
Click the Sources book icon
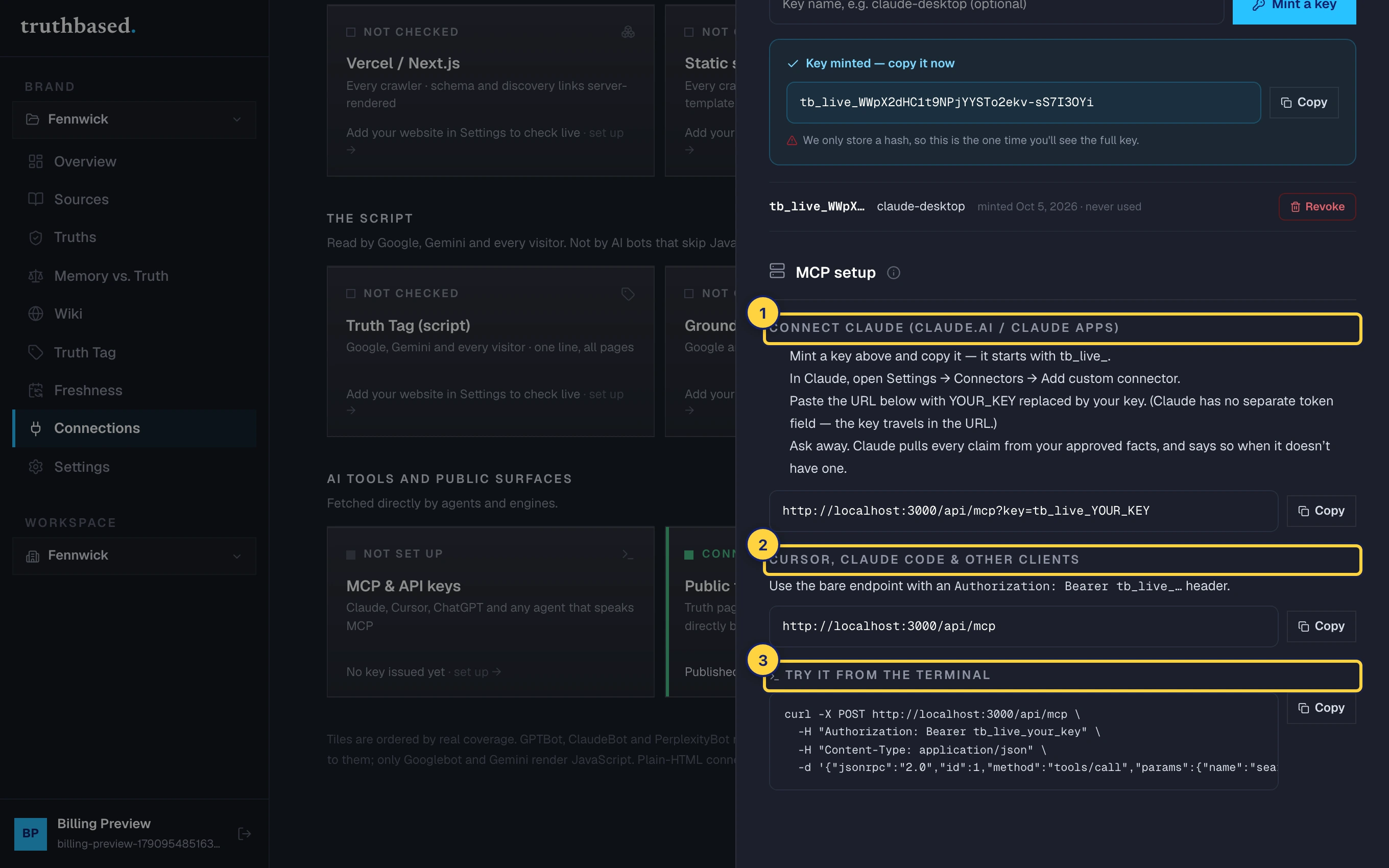click(36, 199)
